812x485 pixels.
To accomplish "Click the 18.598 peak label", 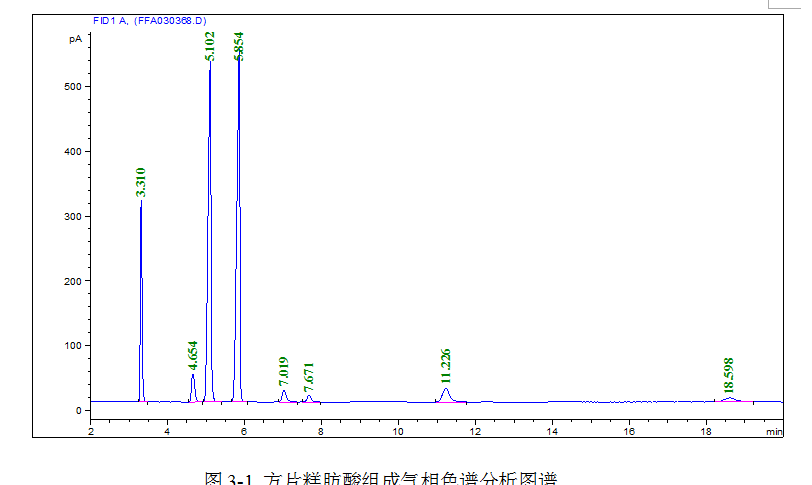I will [x=729, y=375].
